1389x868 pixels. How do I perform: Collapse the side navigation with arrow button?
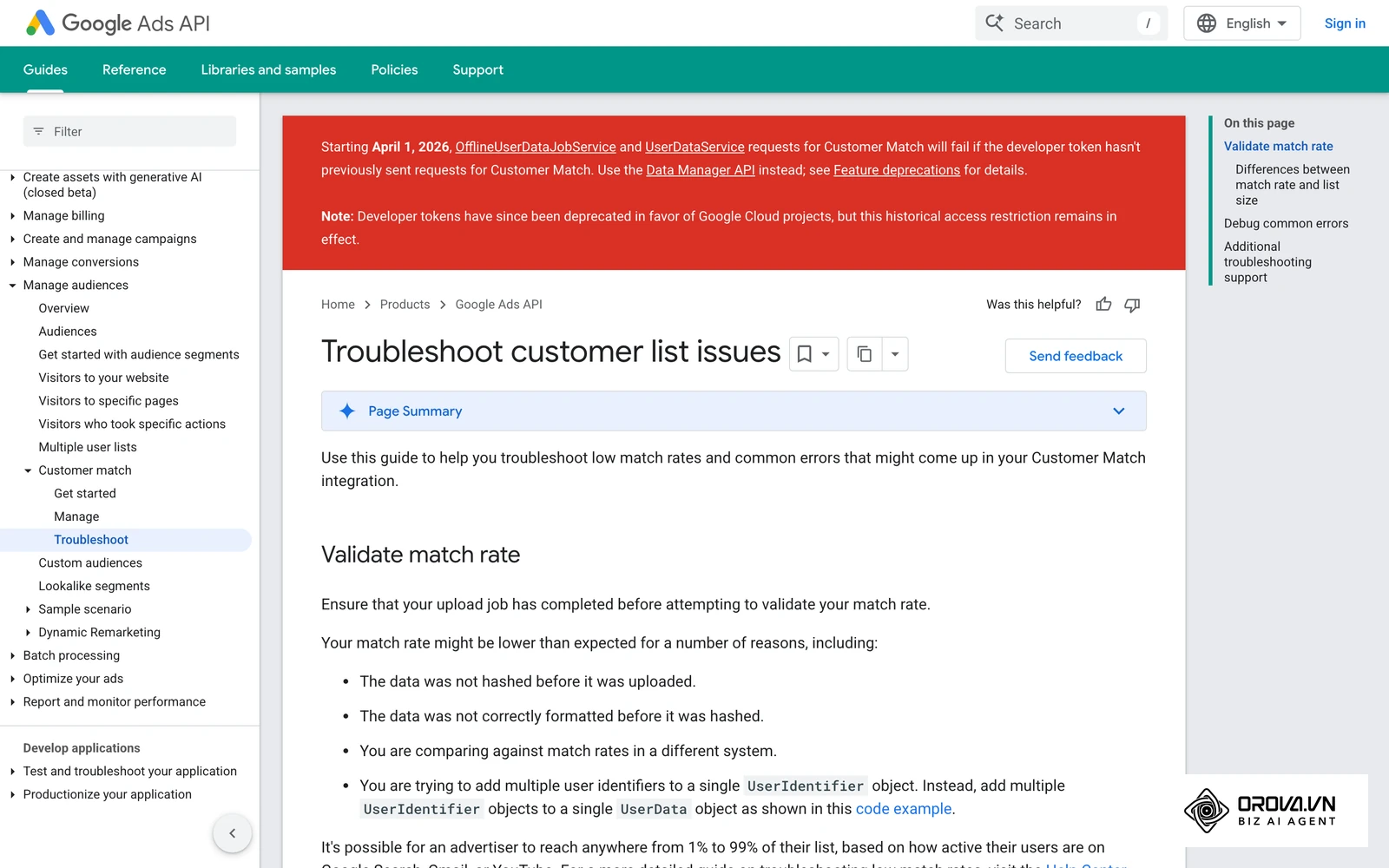coord(232,833)
